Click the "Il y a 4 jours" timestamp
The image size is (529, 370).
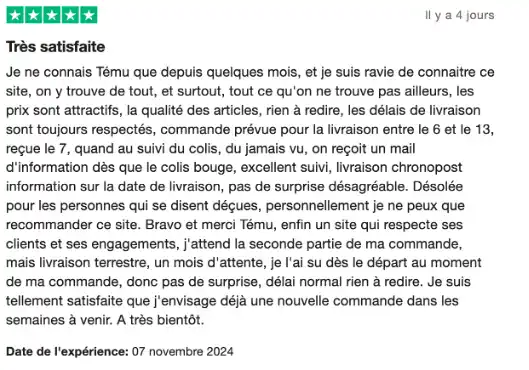pos(460,16)
